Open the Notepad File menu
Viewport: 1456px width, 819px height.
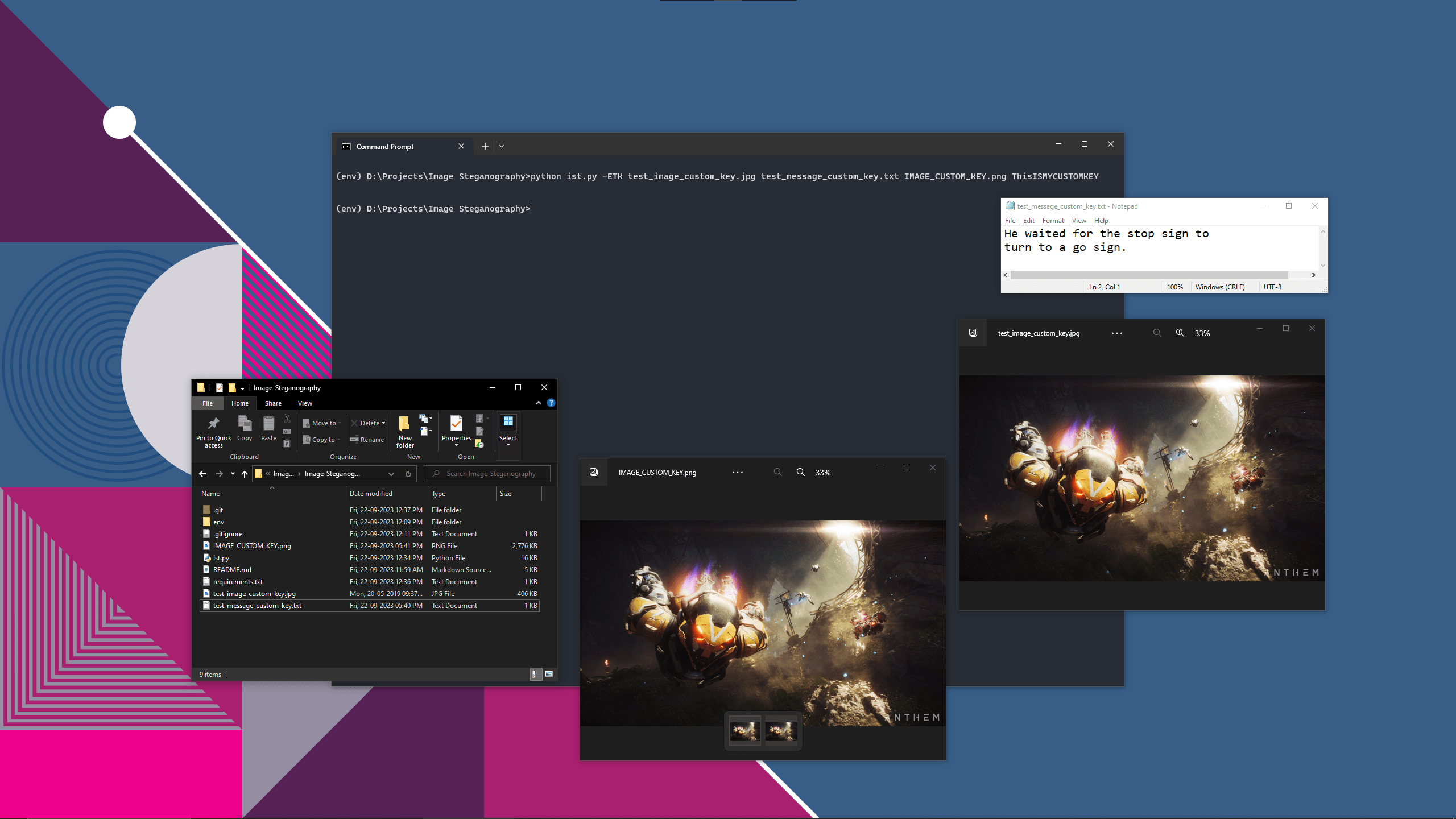coord(1010,221)
